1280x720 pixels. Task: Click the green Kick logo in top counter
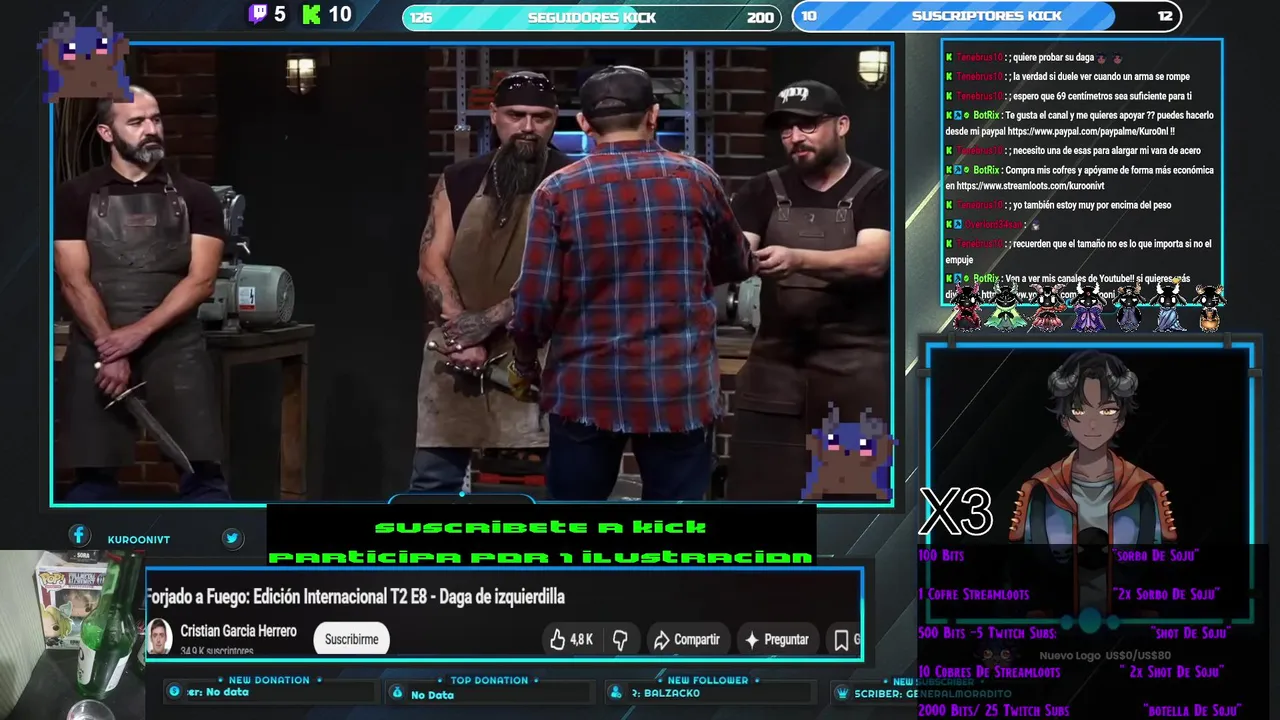[x=312, y=14]
